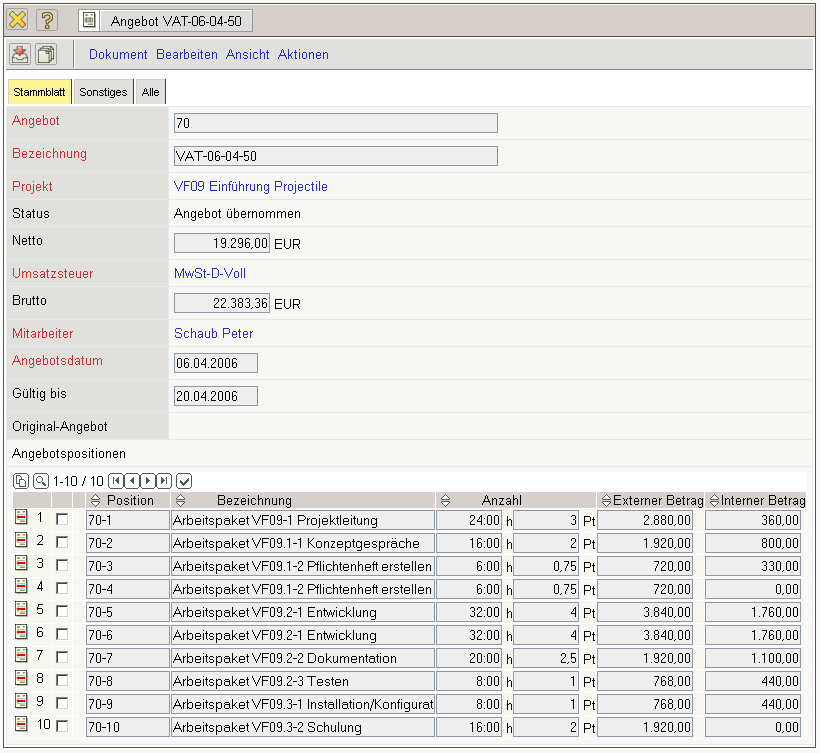Screen dimensions: 820x753
Task: Click the yellow question mark help icon
Action: coord(47,20)
